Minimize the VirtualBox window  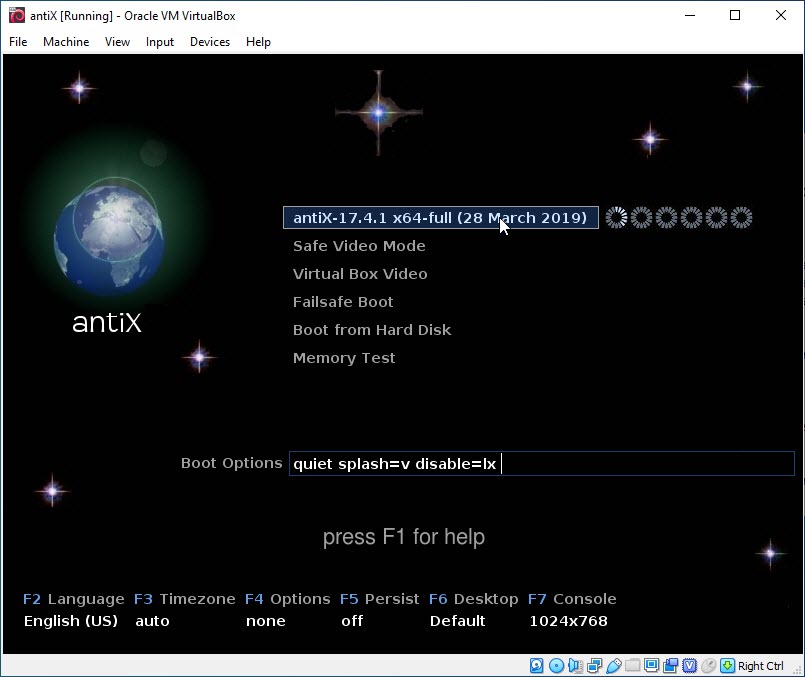pos(690,15)
